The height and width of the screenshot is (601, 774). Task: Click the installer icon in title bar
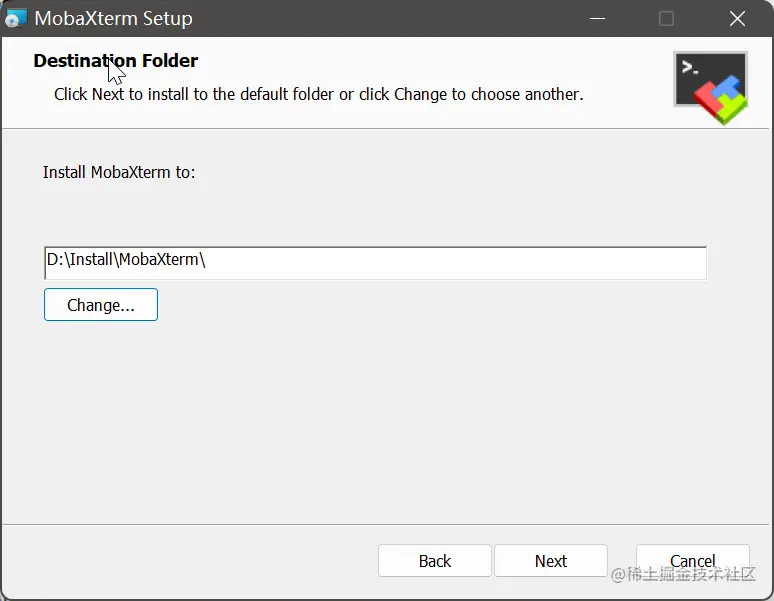click(x=15, y=19)
